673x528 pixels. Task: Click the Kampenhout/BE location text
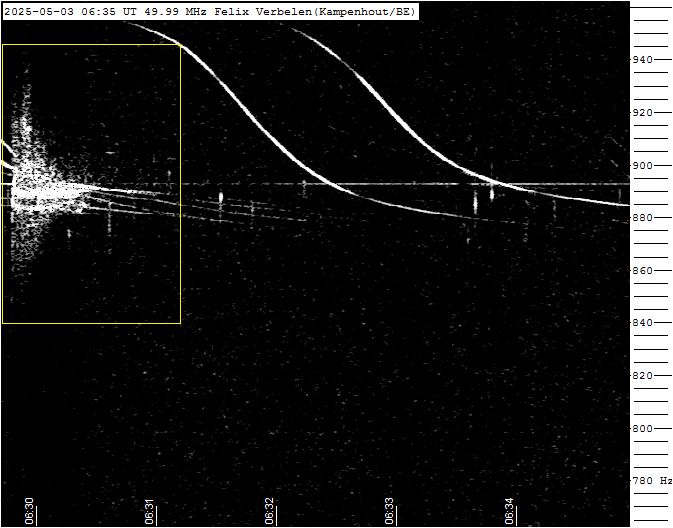[x=363, y=12]
